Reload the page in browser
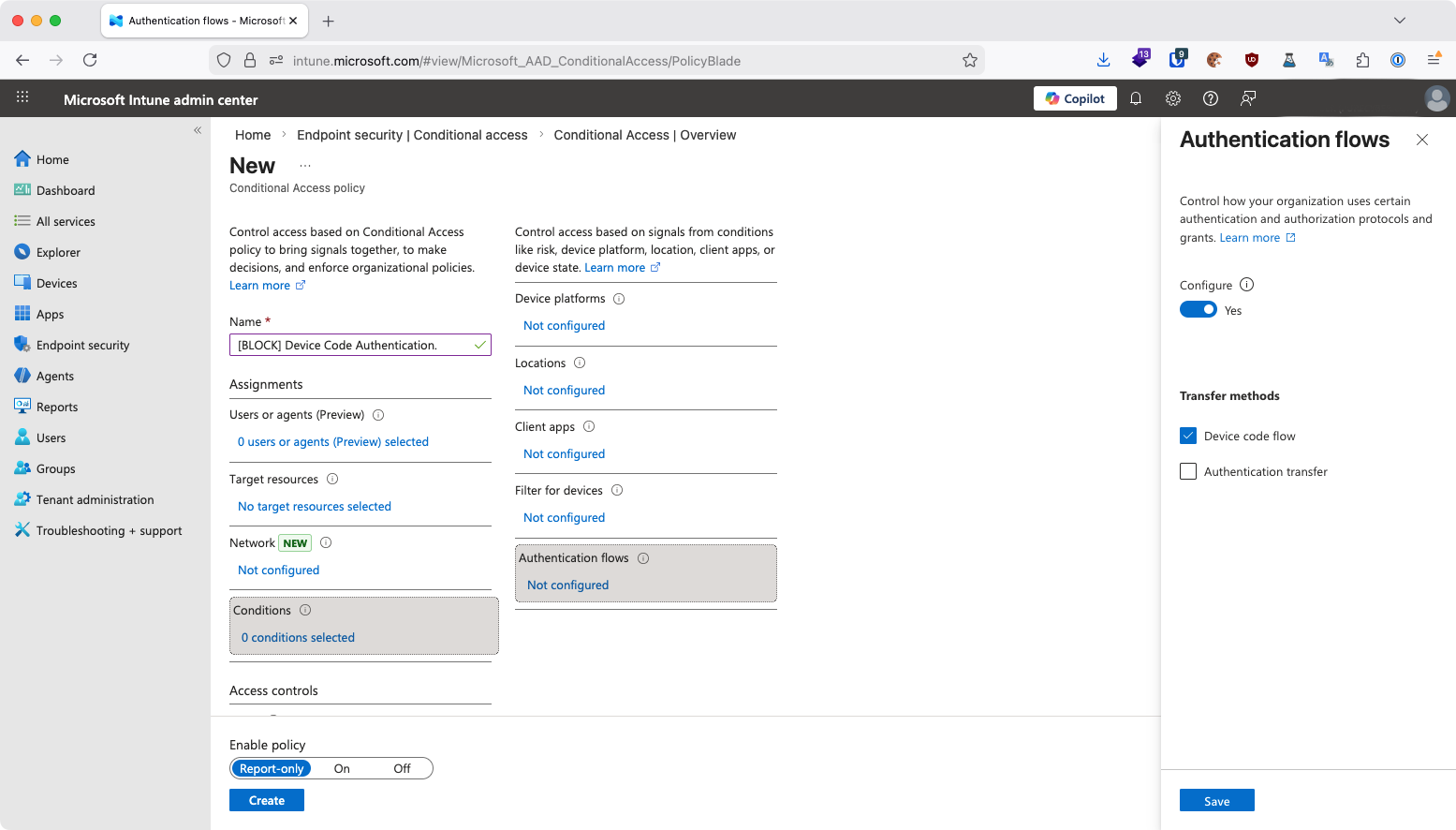Screen dimensions: 1456x830 pyautogui.click(x=90, y=60)
